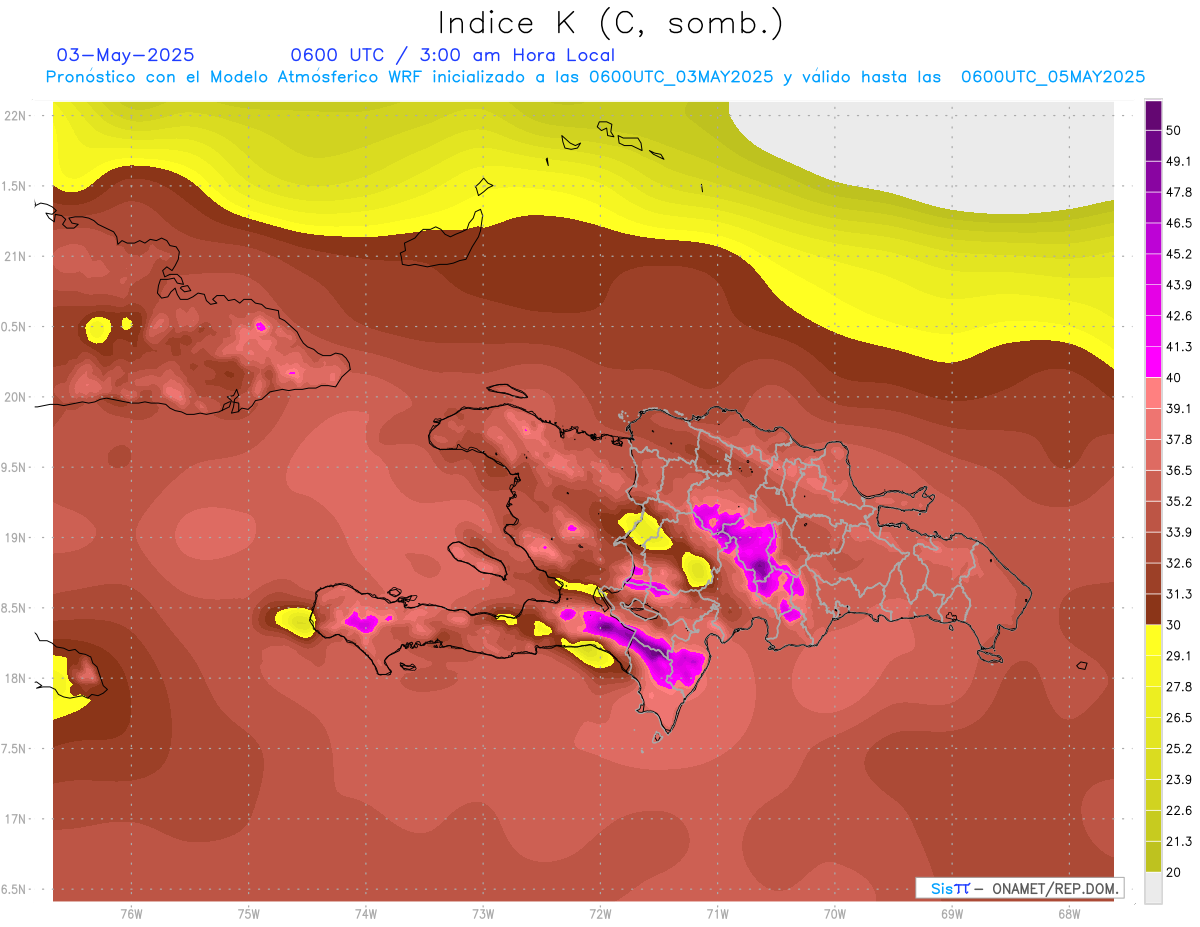Pick the magenta legend band between 40 and 41.3
Image resolution: width=1200 pixels, height=927 pixels.
(1153, 362)
